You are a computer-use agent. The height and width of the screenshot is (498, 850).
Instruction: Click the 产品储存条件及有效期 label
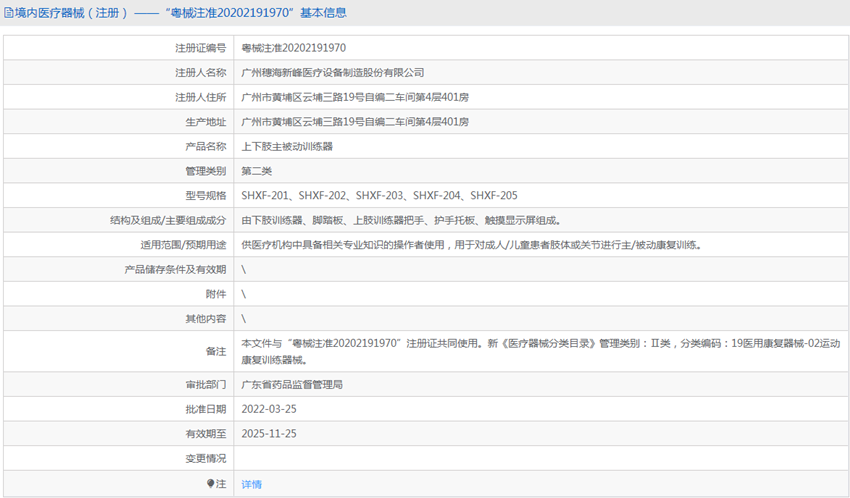pos(175,269)
